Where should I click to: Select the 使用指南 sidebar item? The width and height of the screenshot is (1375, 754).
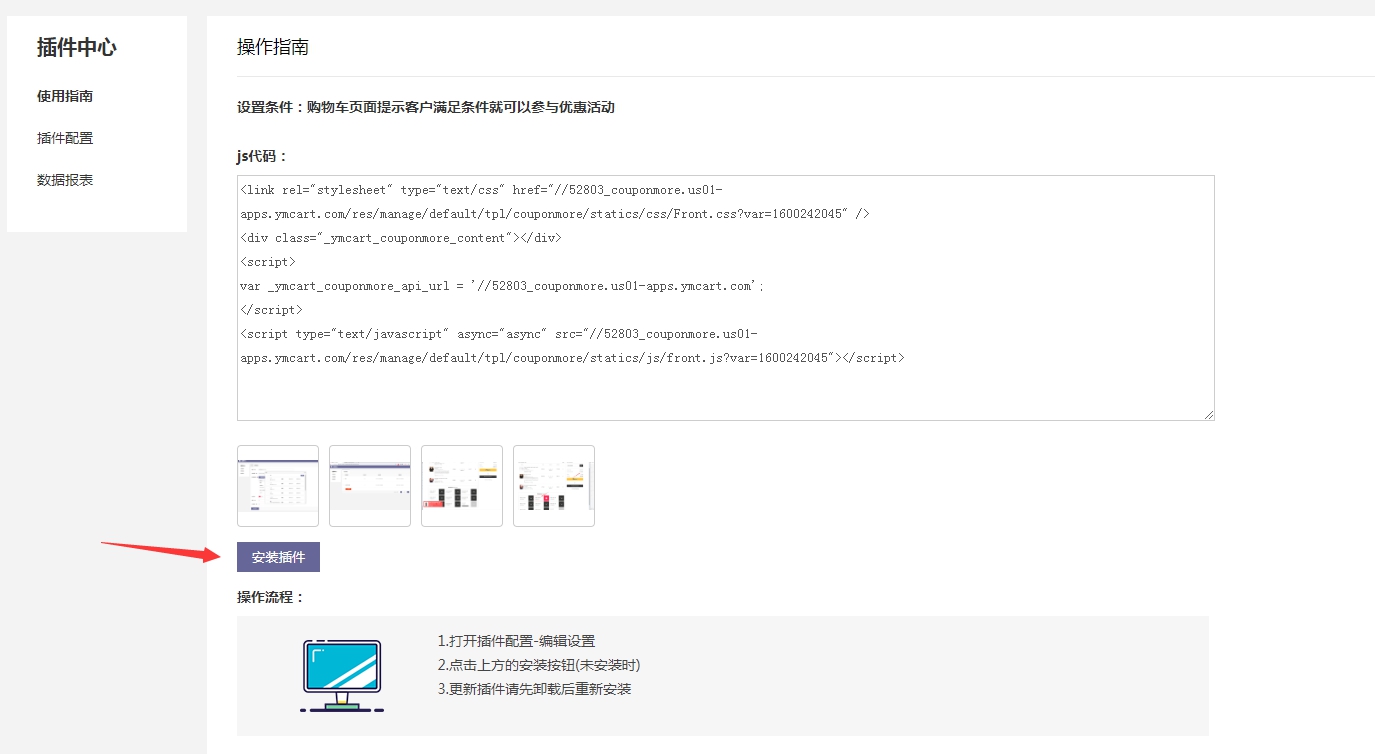pyautogui.click(x=63, y=96)
